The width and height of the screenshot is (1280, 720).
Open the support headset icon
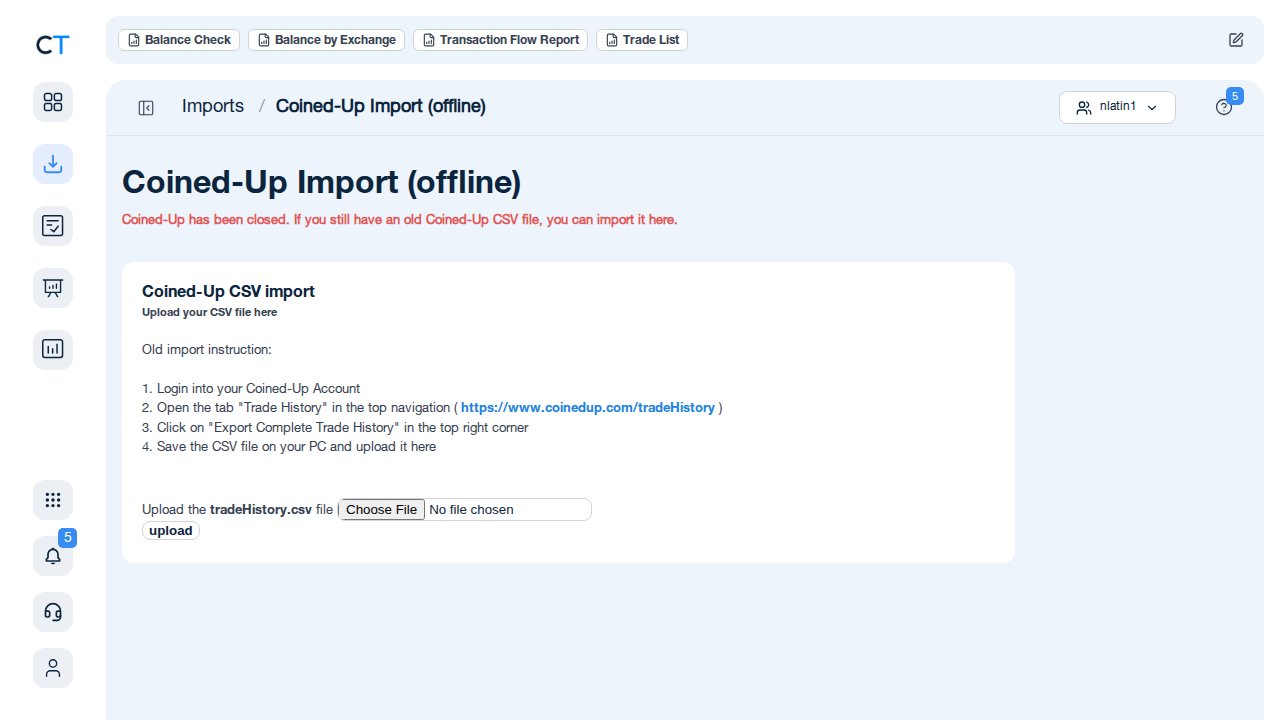[53, 612]
